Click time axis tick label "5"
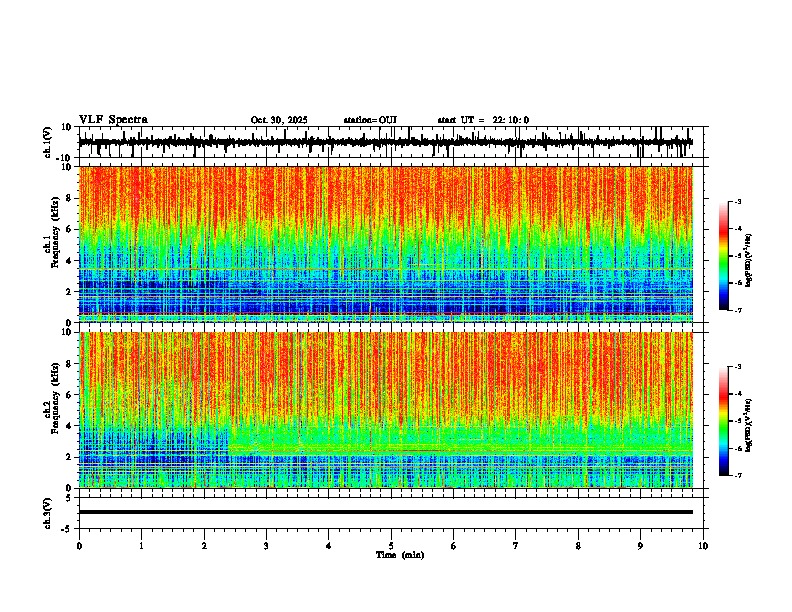792x612 pixels. [391, 546]
